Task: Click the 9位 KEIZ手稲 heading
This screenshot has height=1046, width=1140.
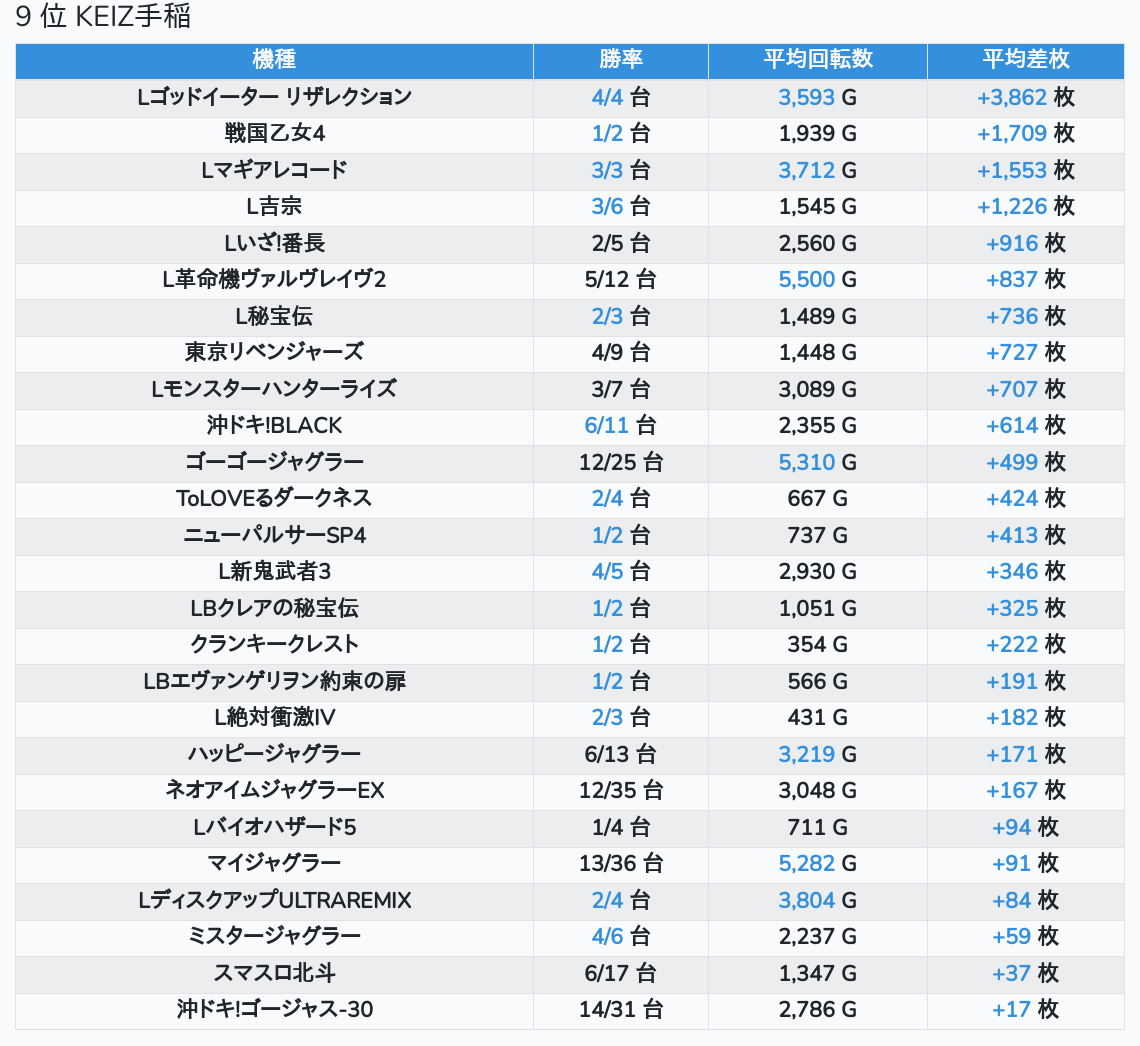Action: pyautogui.click(x=103, y=17)
